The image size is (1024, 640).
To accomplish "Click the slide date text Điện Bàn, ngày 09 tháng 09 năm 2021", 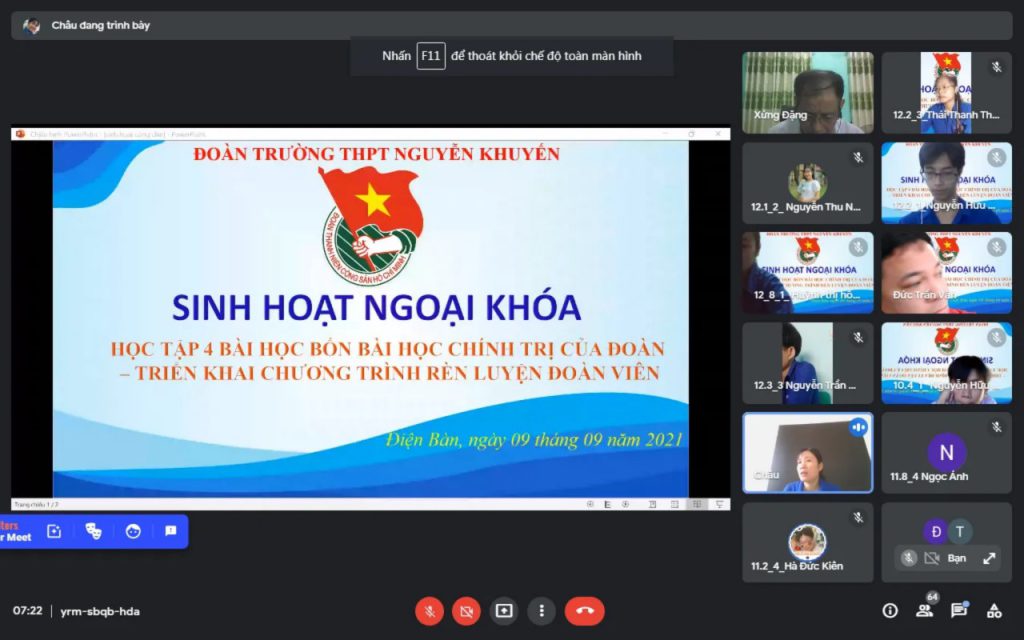I will 534,440.
